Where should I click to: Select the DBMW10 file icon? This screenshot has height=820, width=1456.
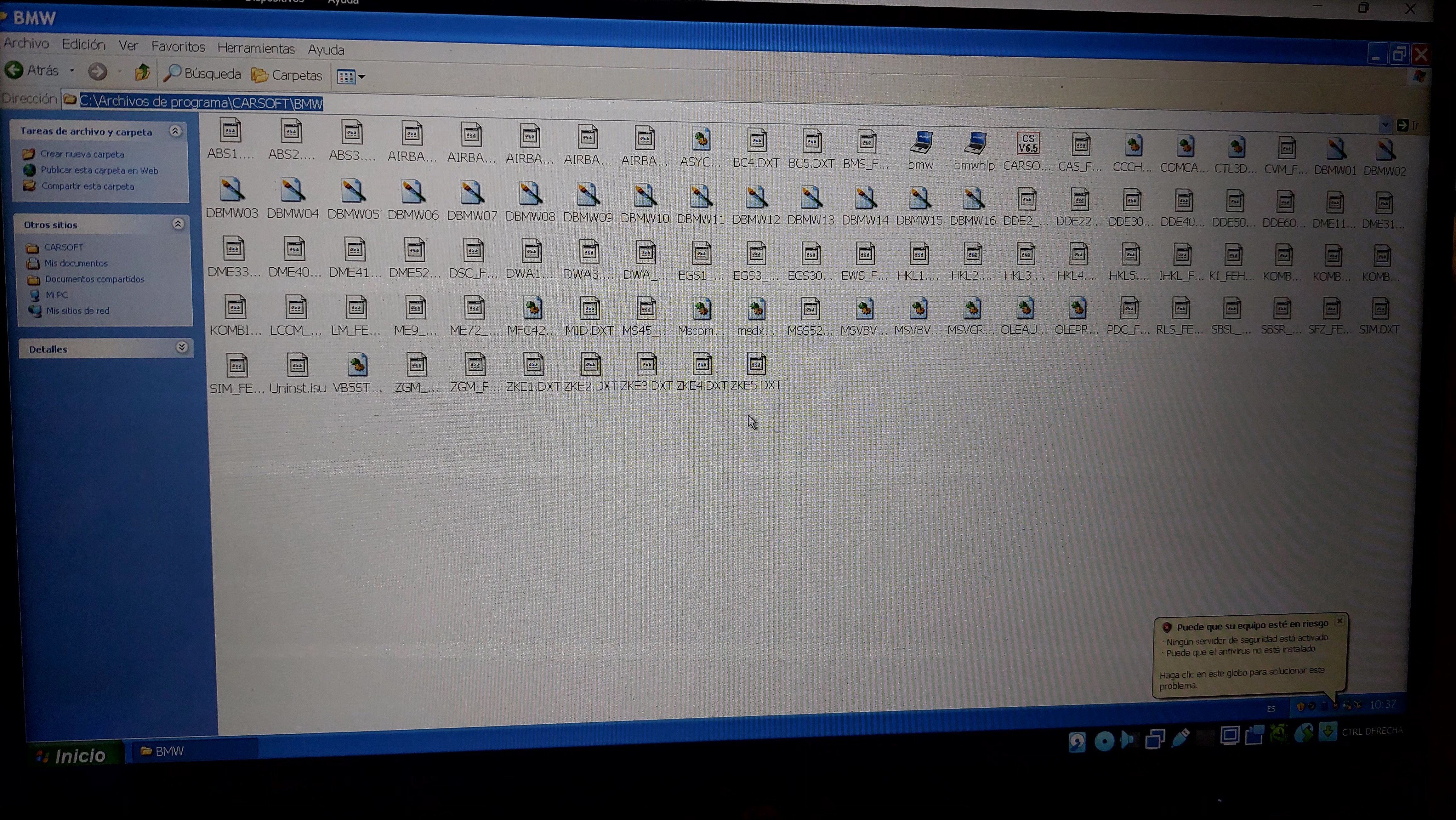coord(644,203)
